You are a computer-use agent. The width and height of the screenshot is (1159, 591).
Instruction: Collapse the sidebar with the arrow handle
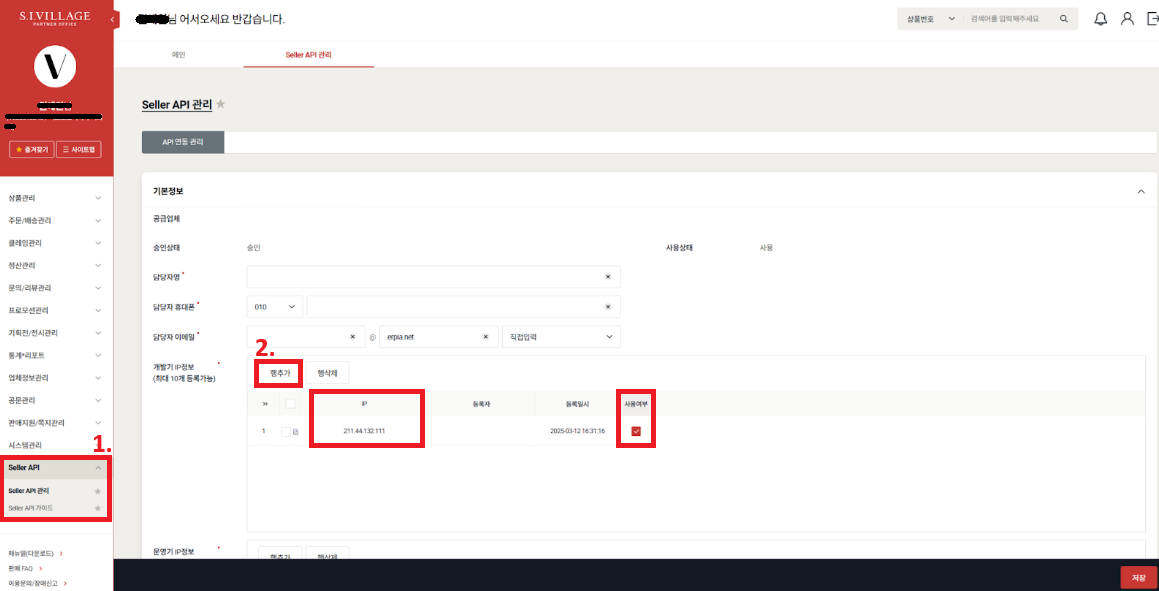pos(113,19)
